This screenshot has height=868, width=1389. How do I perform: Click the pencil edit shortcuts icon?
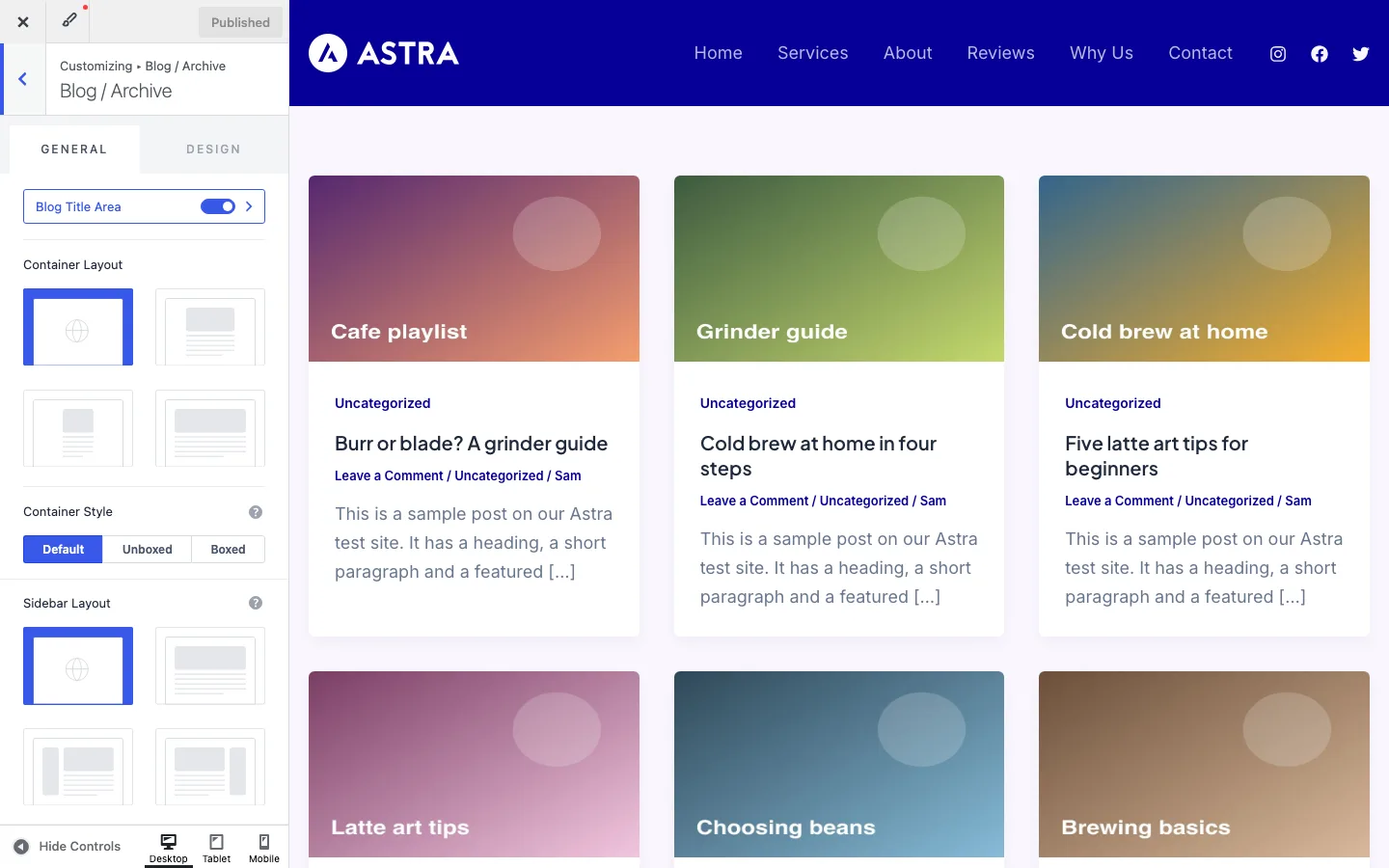[x=69, y=19]
